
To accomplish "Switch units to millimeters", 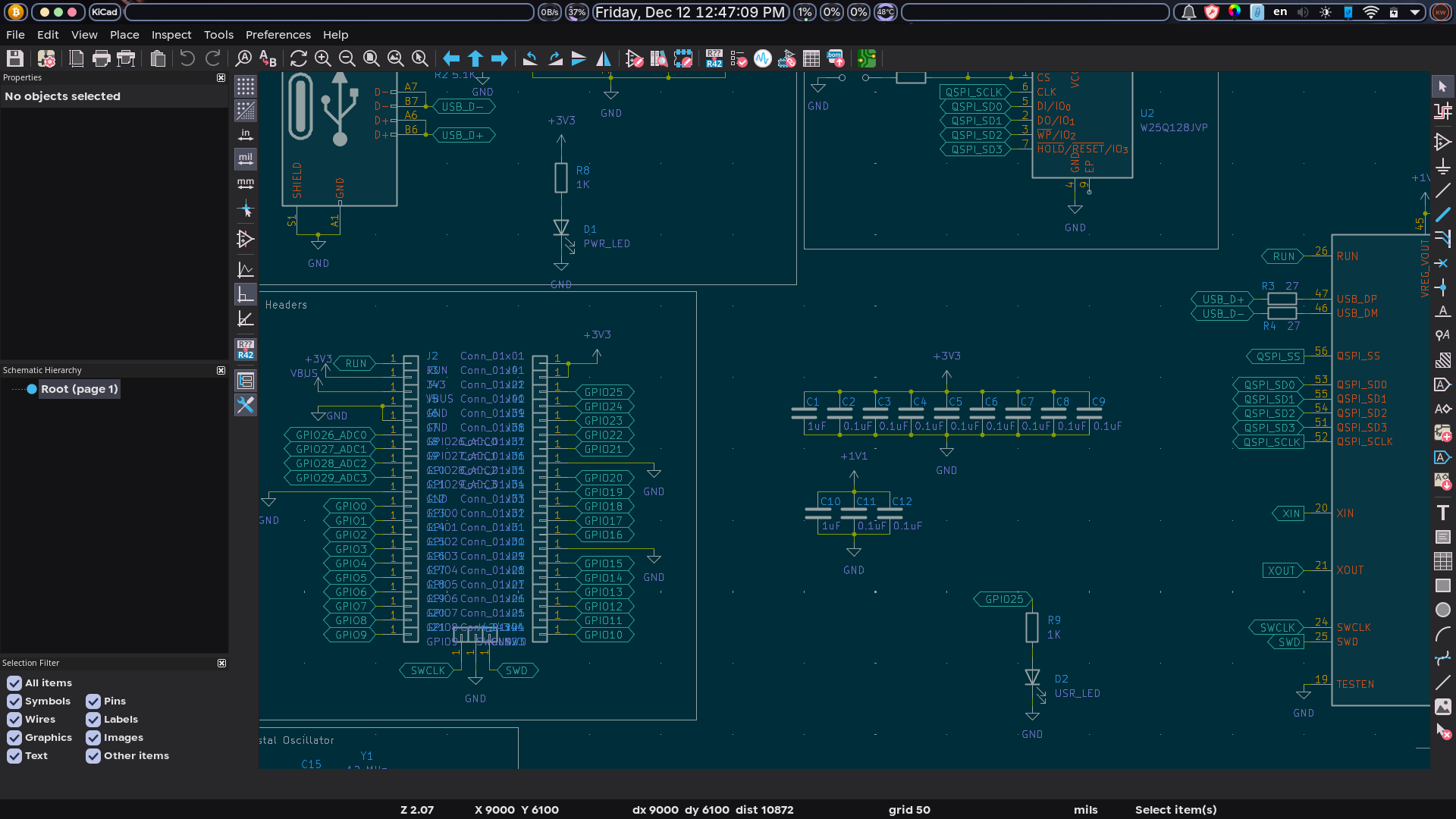I will point(246,184).
